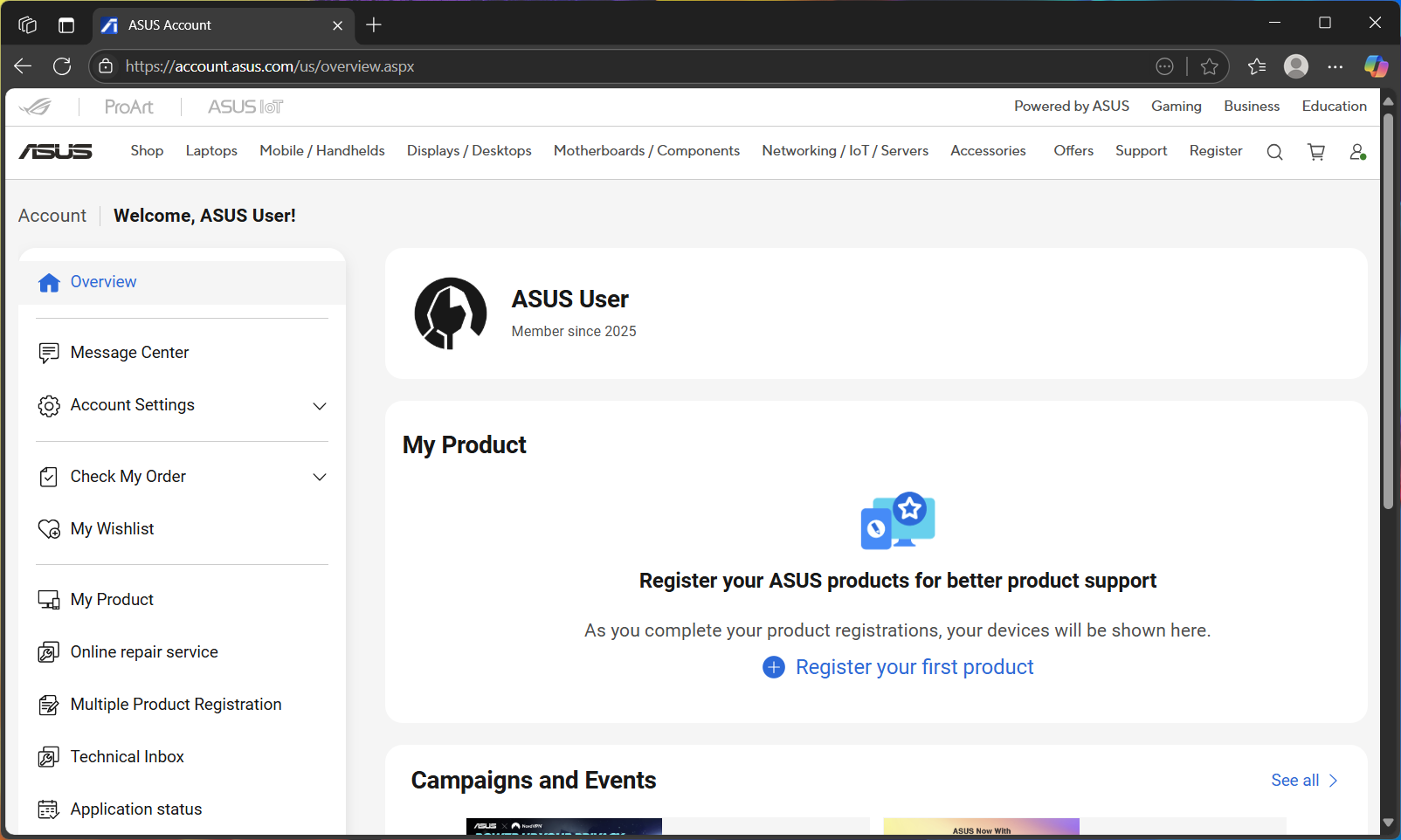
Task: Open the shopping cart icon
Action: (1316, 152)
